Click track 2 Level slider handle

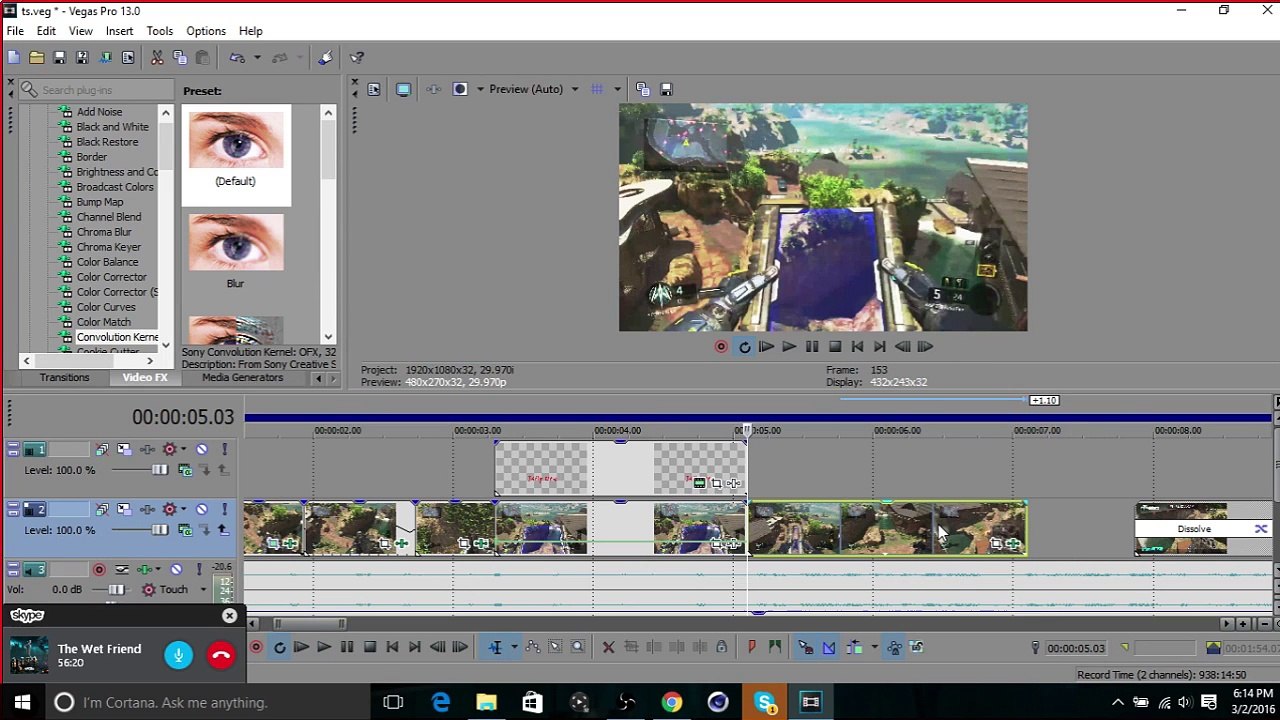pyautogui.click(x=160, y=530)
